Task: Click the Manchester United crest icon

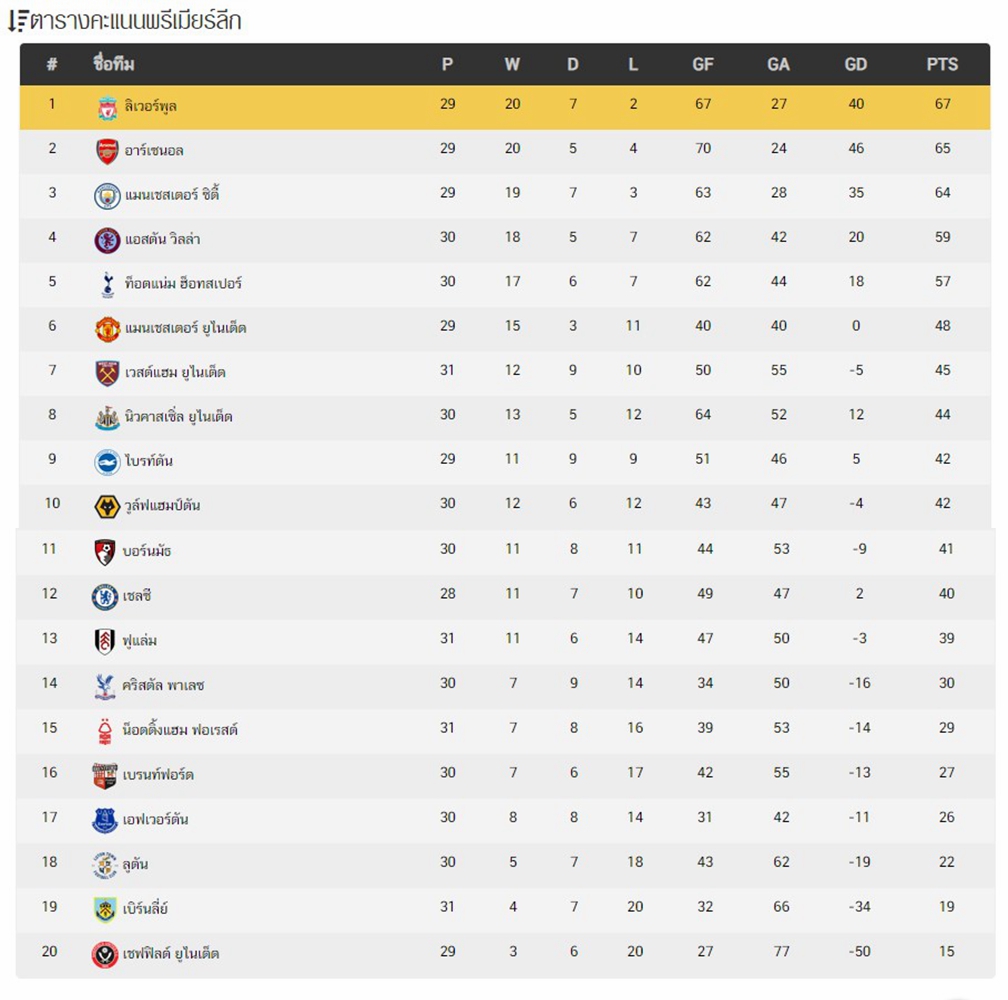Action: (x=107, y=329)
